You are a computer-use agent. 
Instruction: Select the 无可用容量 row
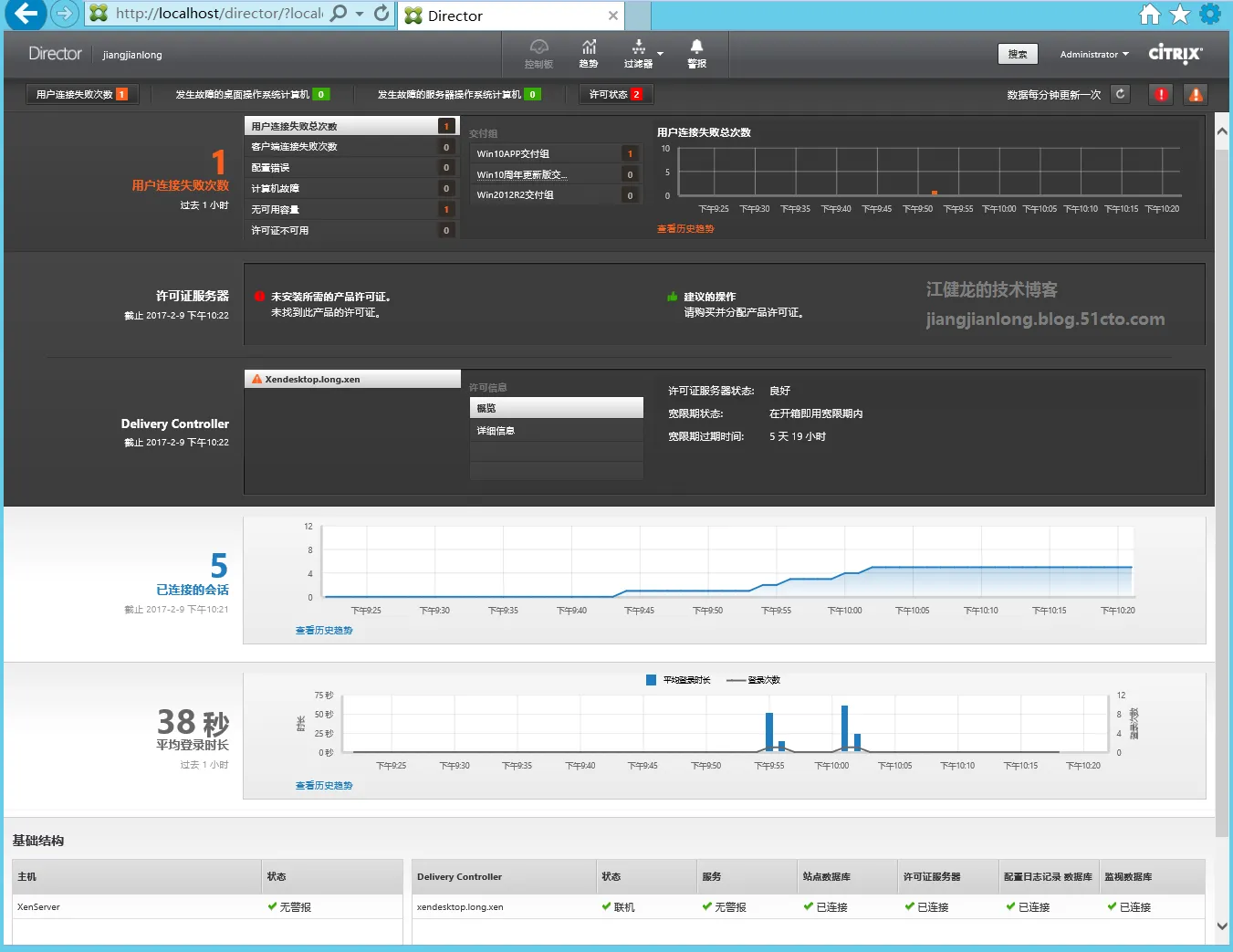point(351,209)
